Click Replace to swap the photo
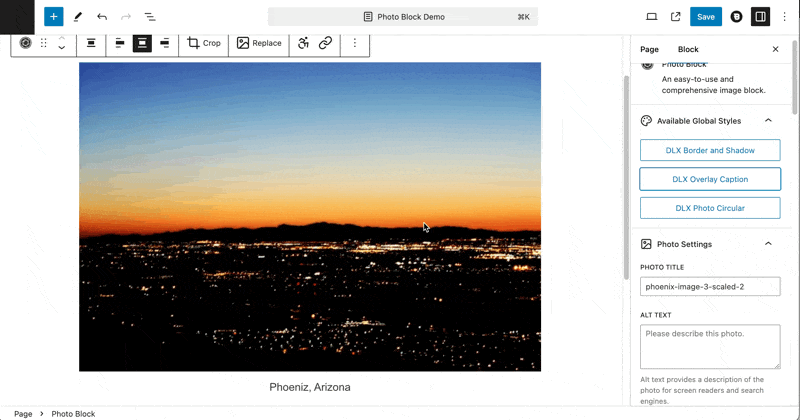Viewport: 800px width, 420px height. 259,43
